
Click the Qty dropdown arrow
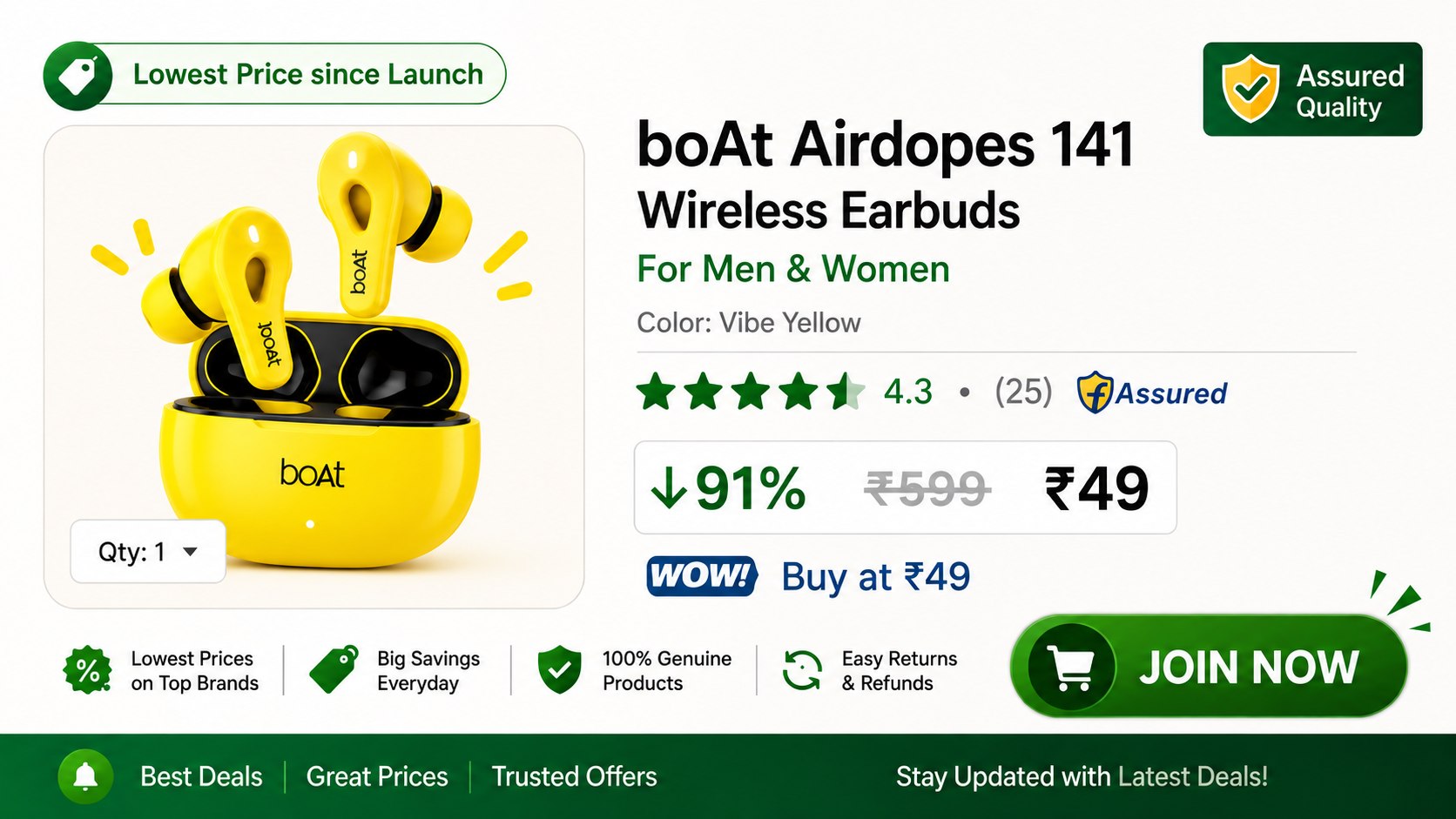(191, 552)
